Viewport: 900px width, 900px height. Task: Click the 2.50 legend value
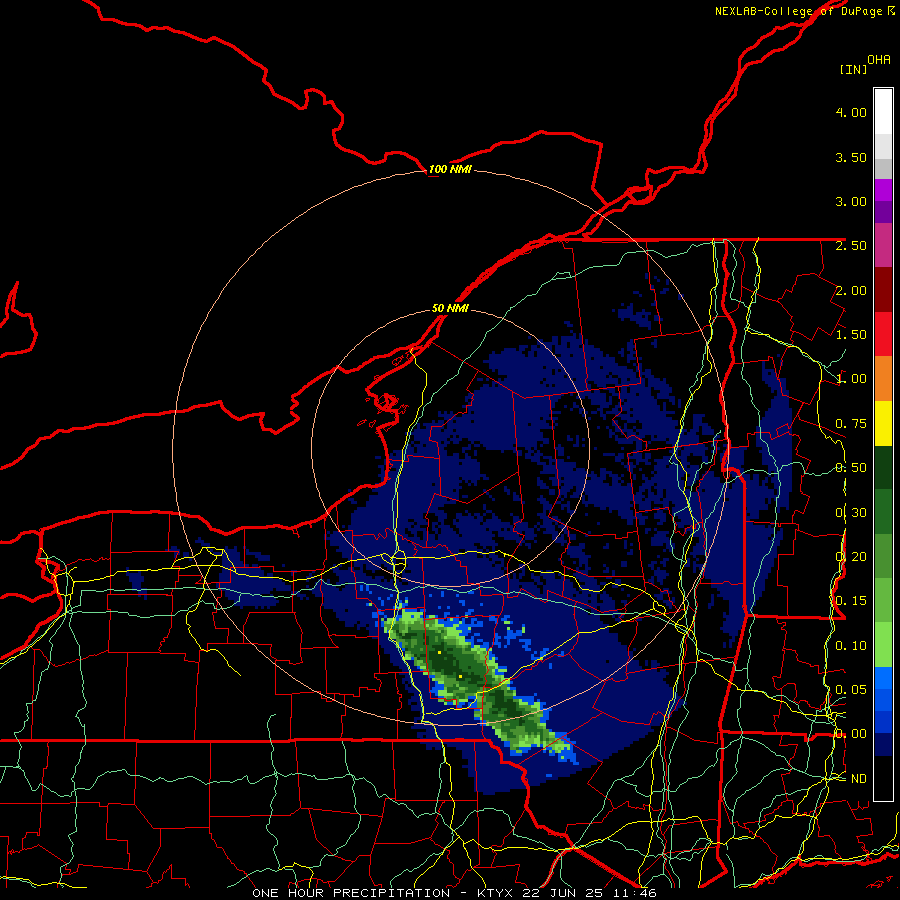point(851,246)
